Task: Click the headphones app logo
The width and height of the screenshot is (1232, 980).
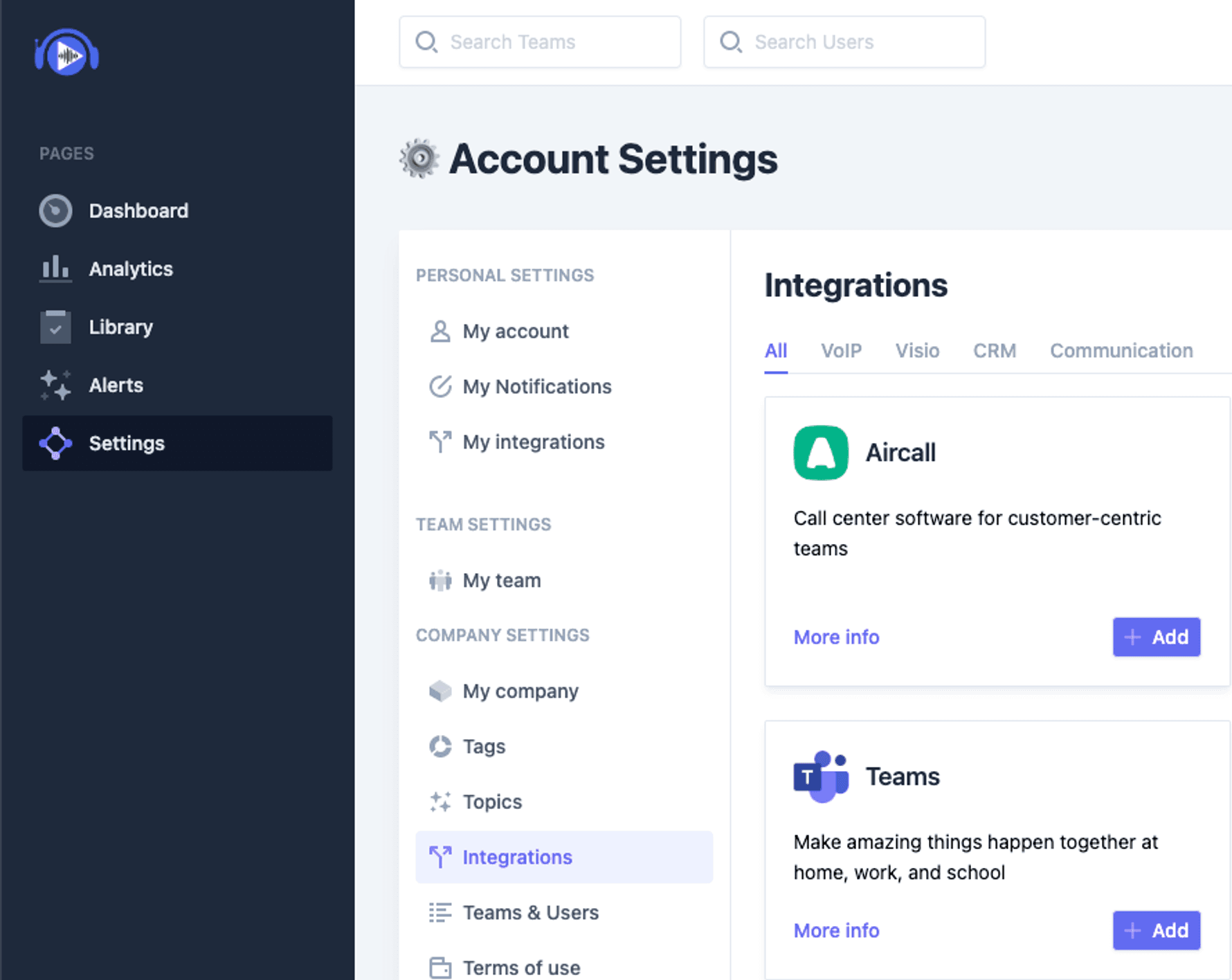Action: (66, 53)
